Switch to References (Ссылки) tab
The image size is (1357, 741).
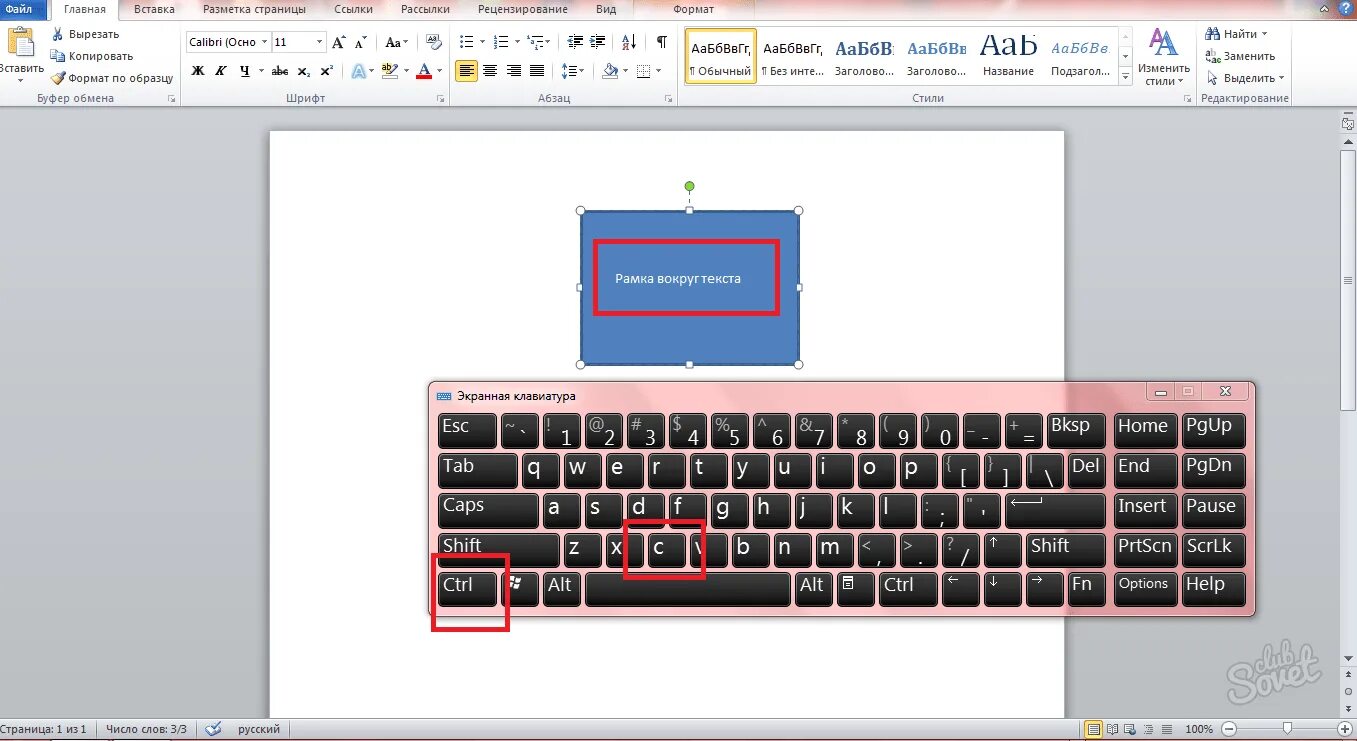coord(354,9)
